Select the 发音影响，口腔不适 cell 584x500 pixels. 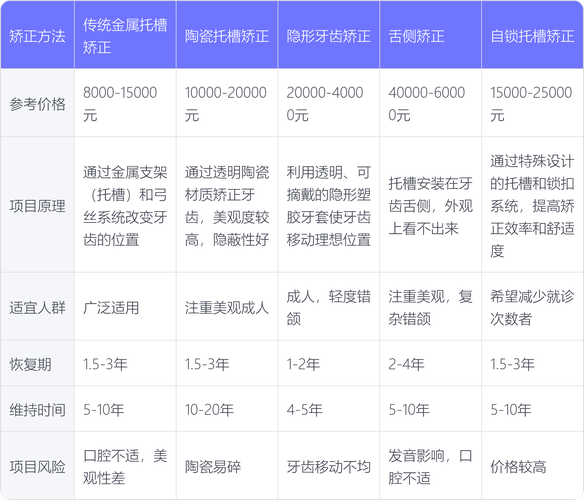pyautogui.click(x=431, y=466)
